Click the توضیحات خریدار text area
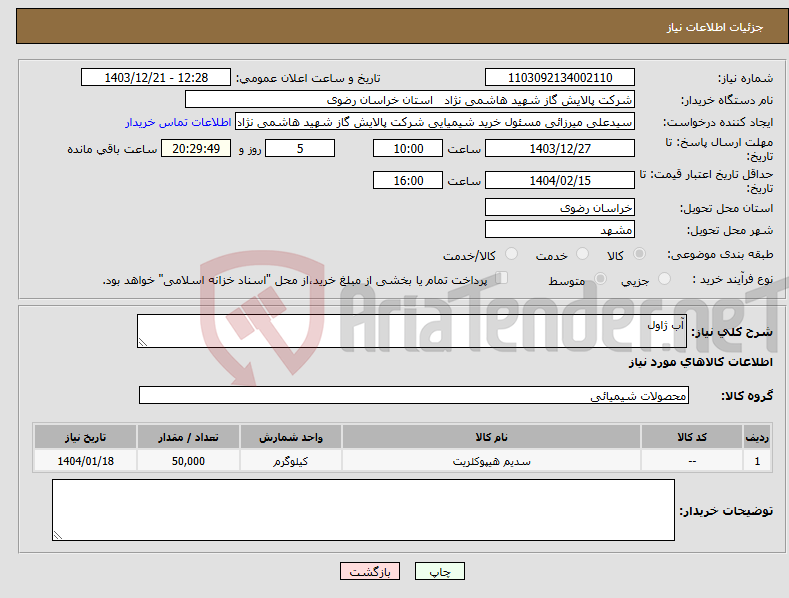The height and width of the screenshot is (598, 789). (x=363, y=510)
